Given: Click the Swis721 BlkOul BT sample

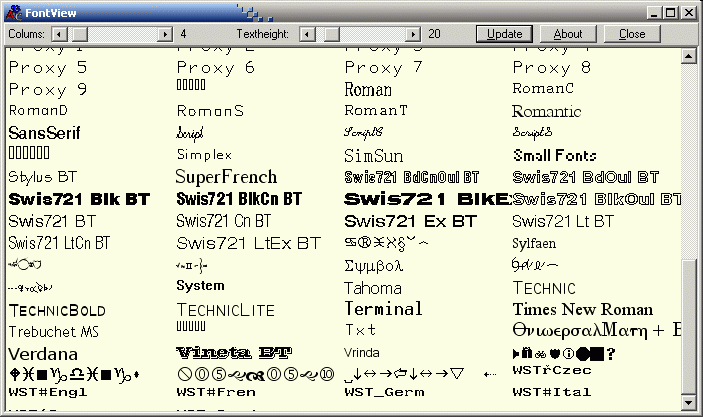Looking at the screenshot, I should coord(597,199).
